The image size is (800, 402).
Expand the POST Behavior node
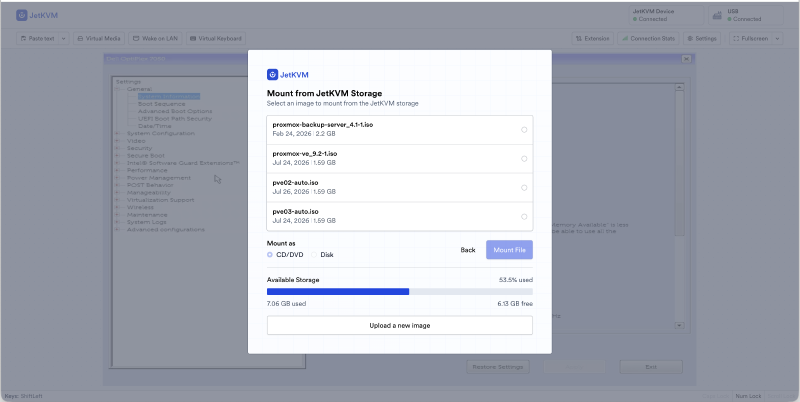(x=117, y=185)
